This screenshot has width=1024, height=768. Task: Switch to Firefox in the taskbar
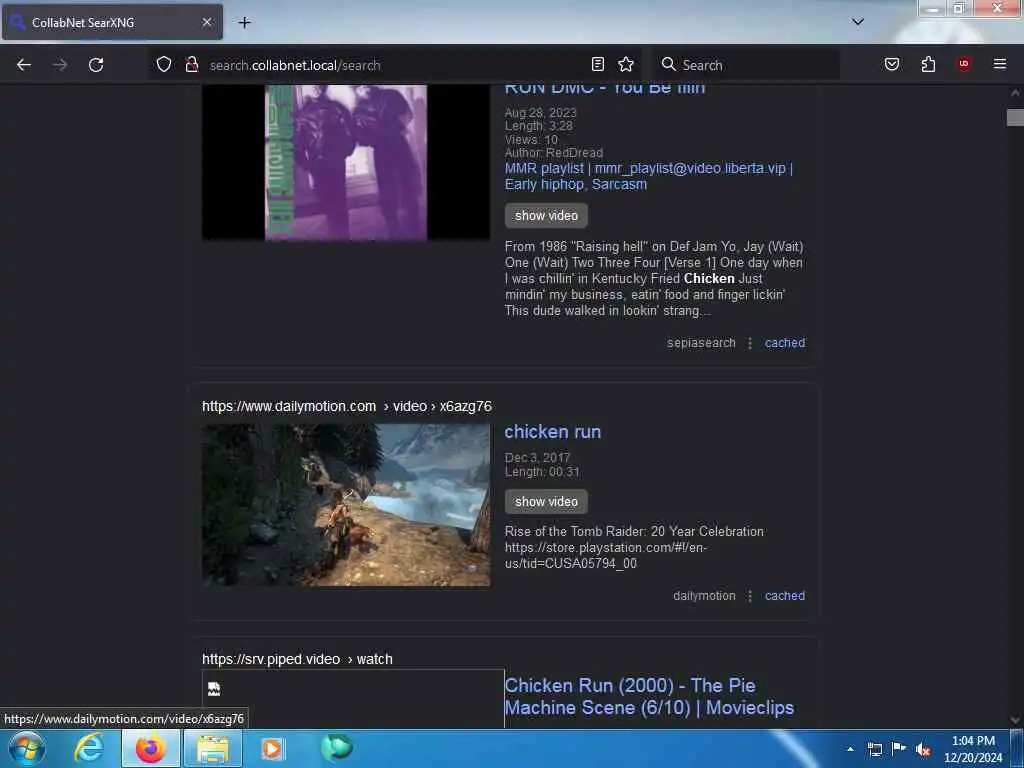(150, 748)
